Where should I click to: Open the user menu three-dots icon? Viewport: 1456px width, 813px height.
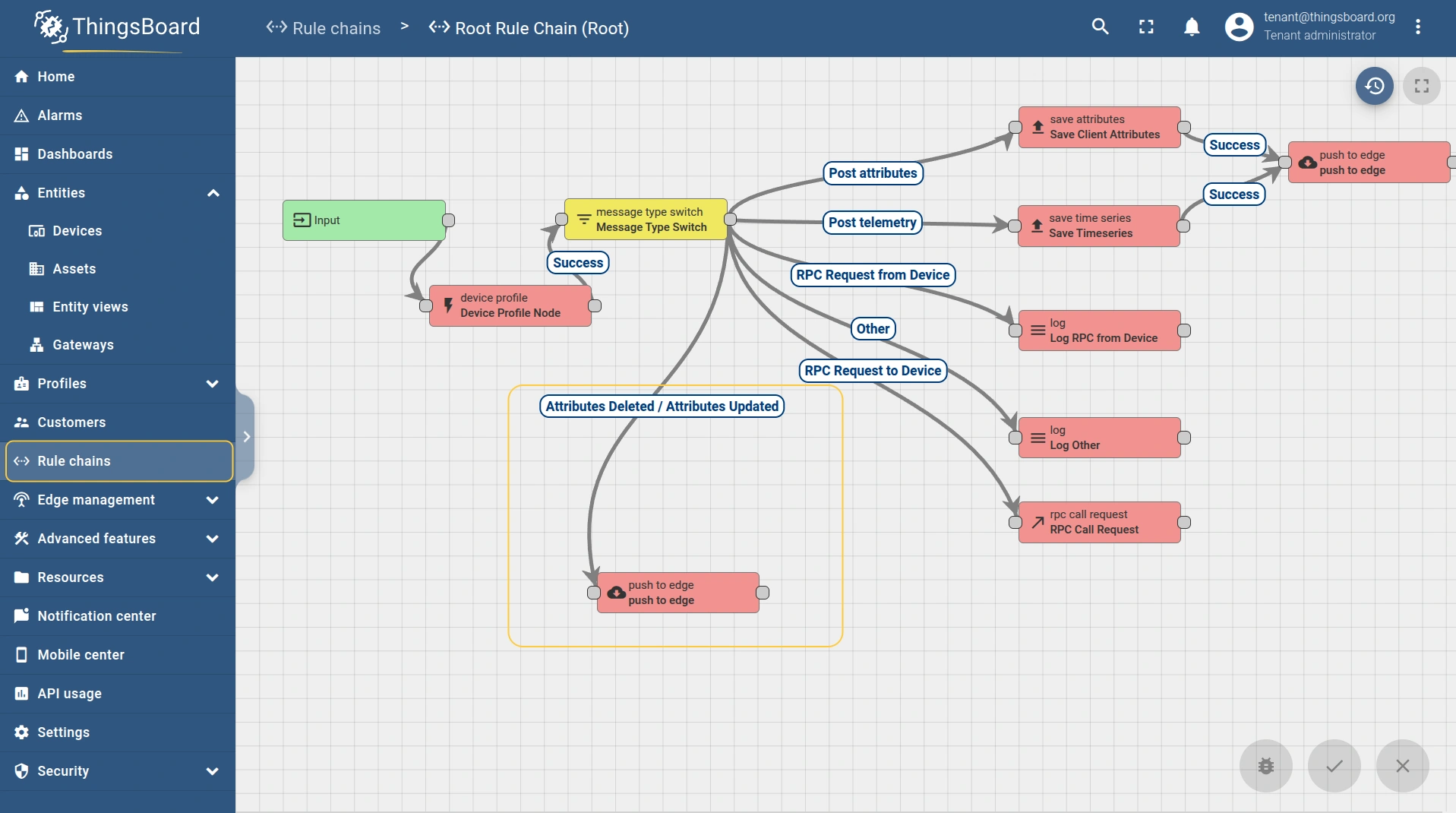[1417, 27]
